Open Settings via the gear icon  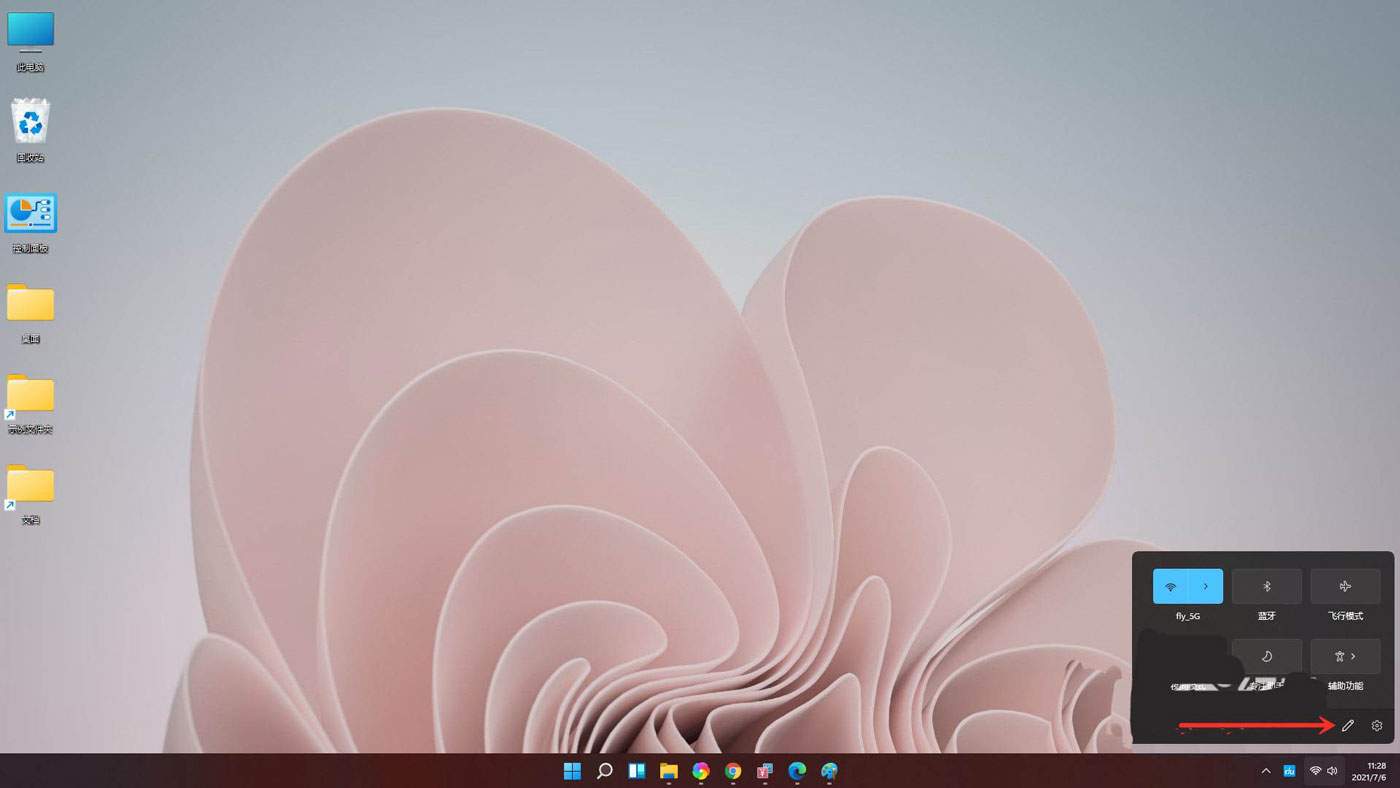1376,724
